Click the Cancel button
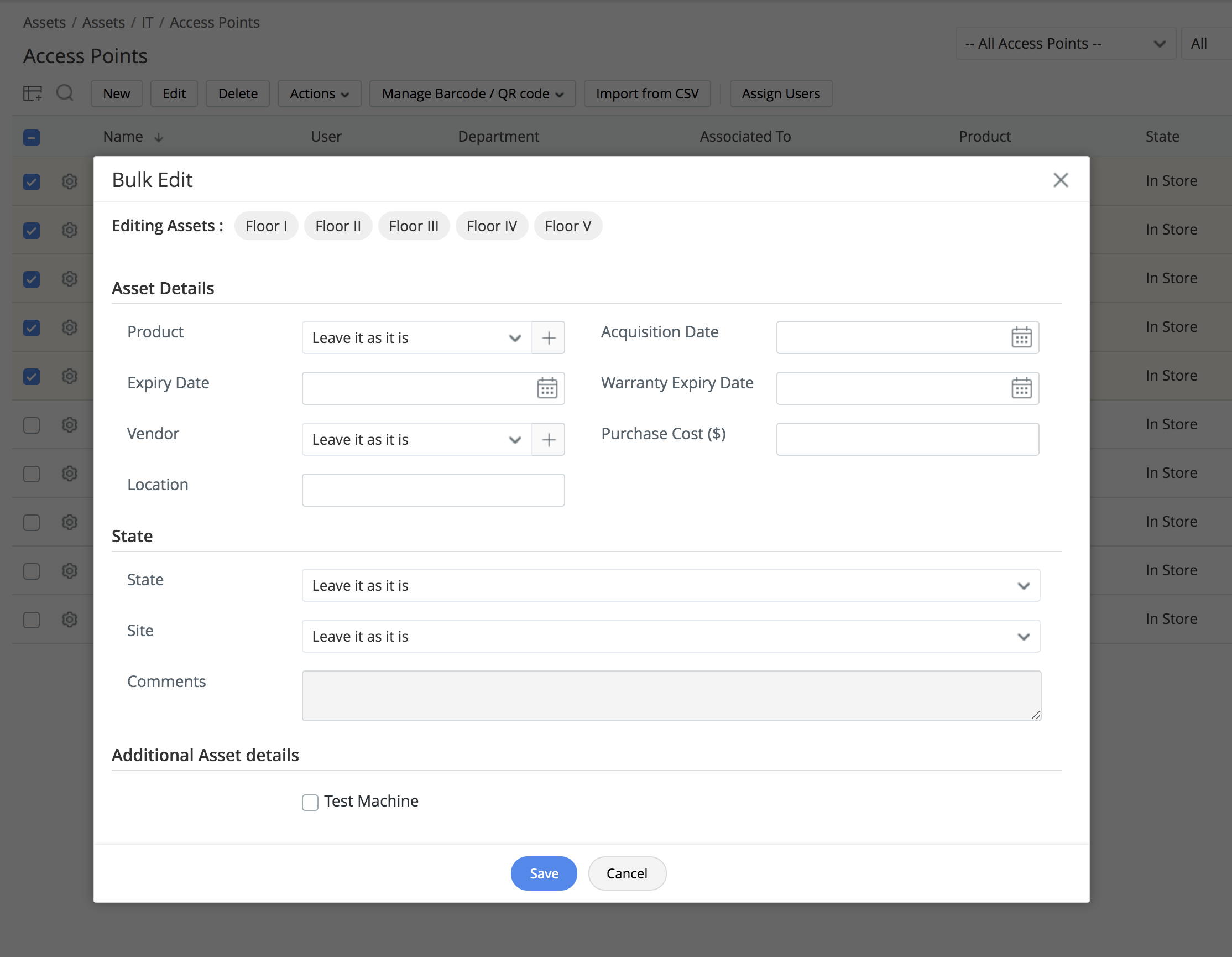The height and width of the screenshot is (957, 1232). (626, 873)
